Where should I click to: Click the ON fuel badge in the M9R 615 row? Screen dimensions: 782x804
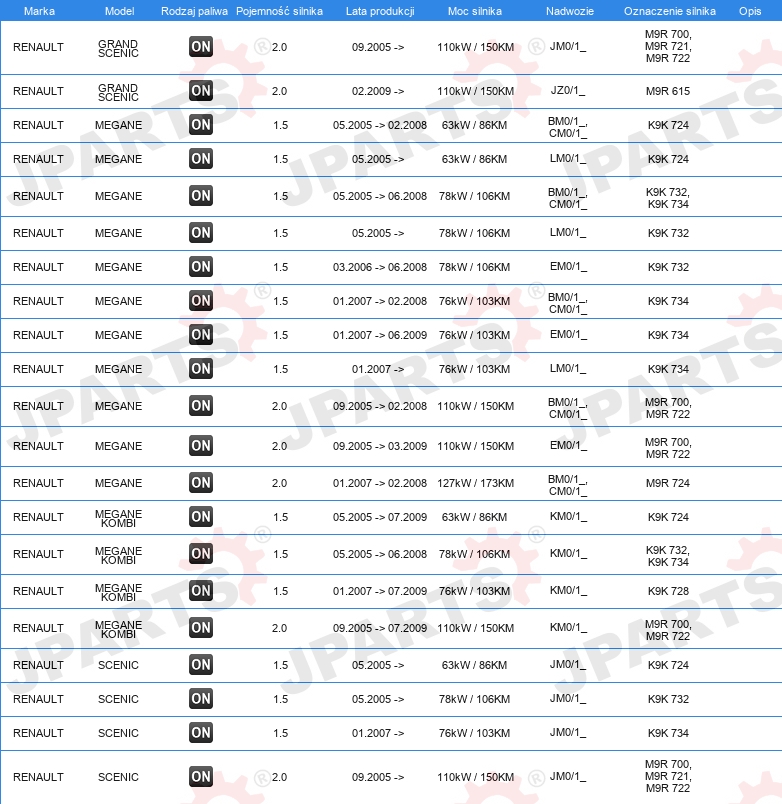click(x=200, y=91)
